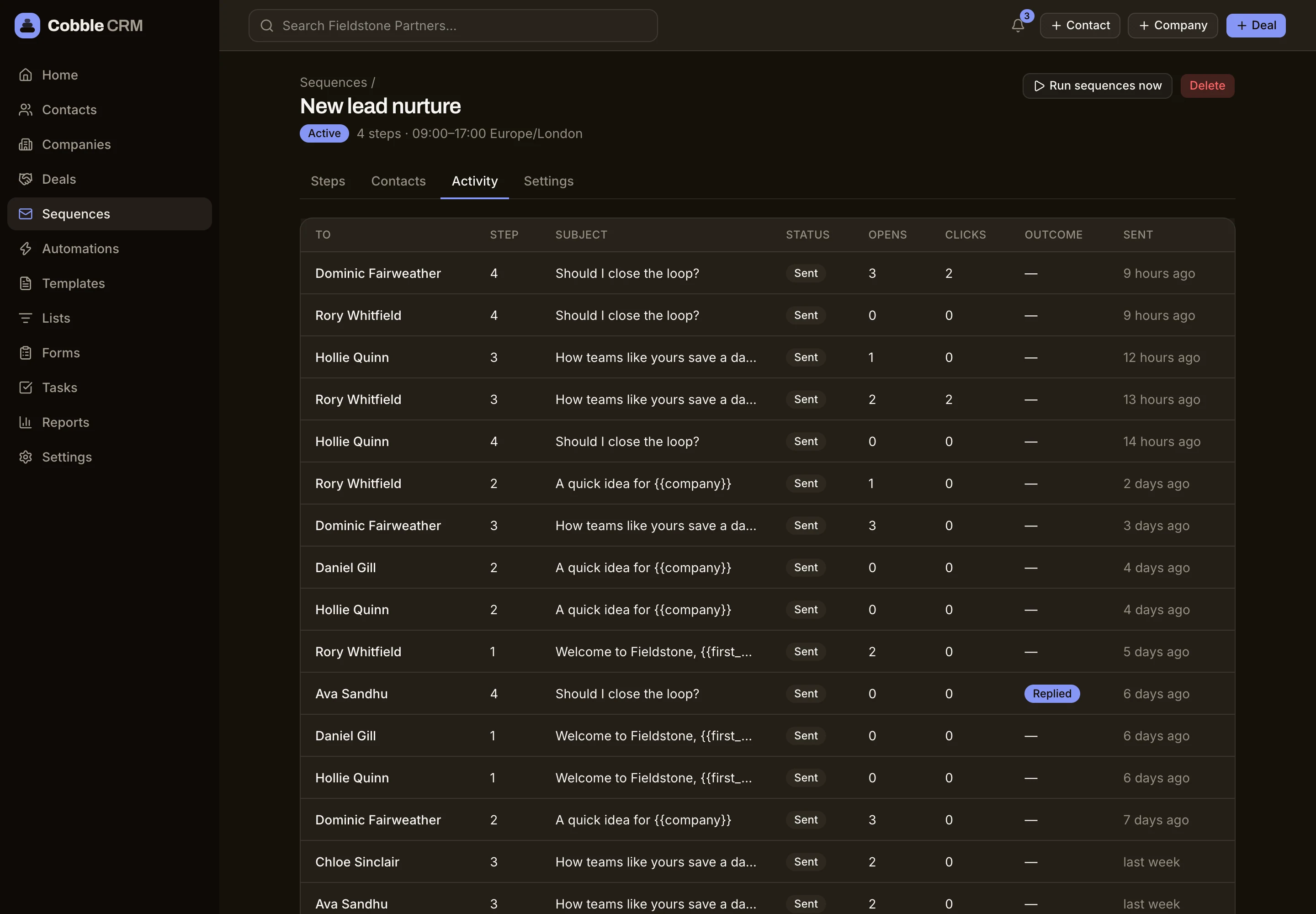The height and width of the screenshot is (914, 1316).
Task: Click the add Deal button
Action: (x=1255, y=25)
